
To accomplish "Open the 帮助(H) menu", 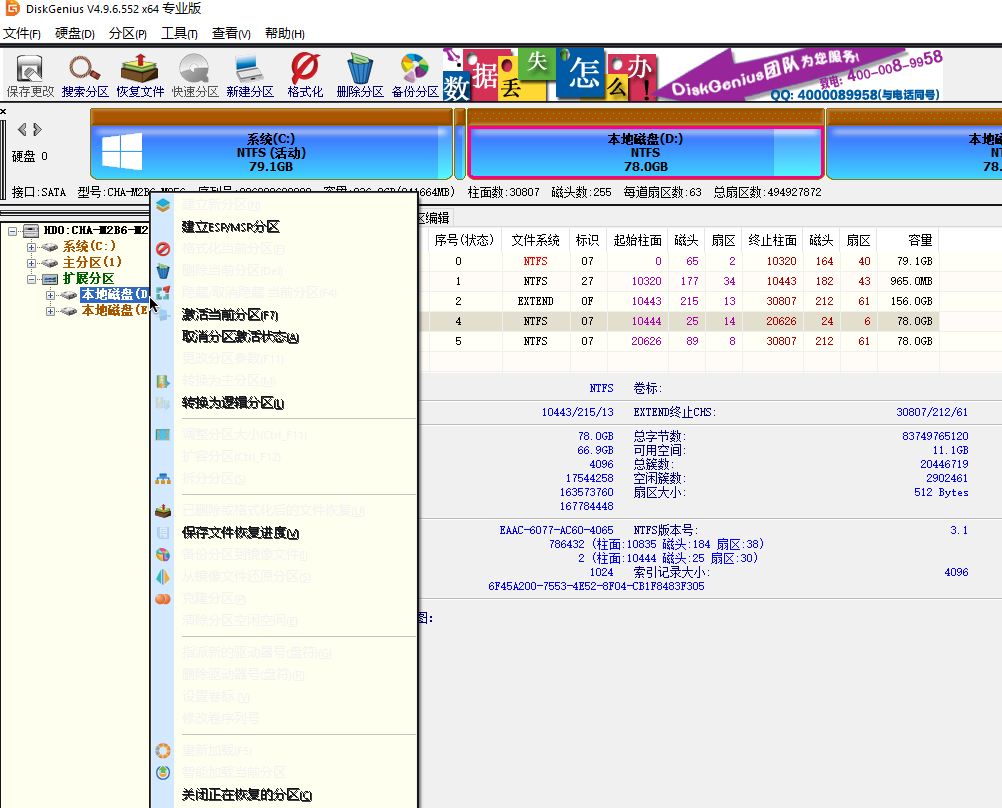I will tap(284, 33).
